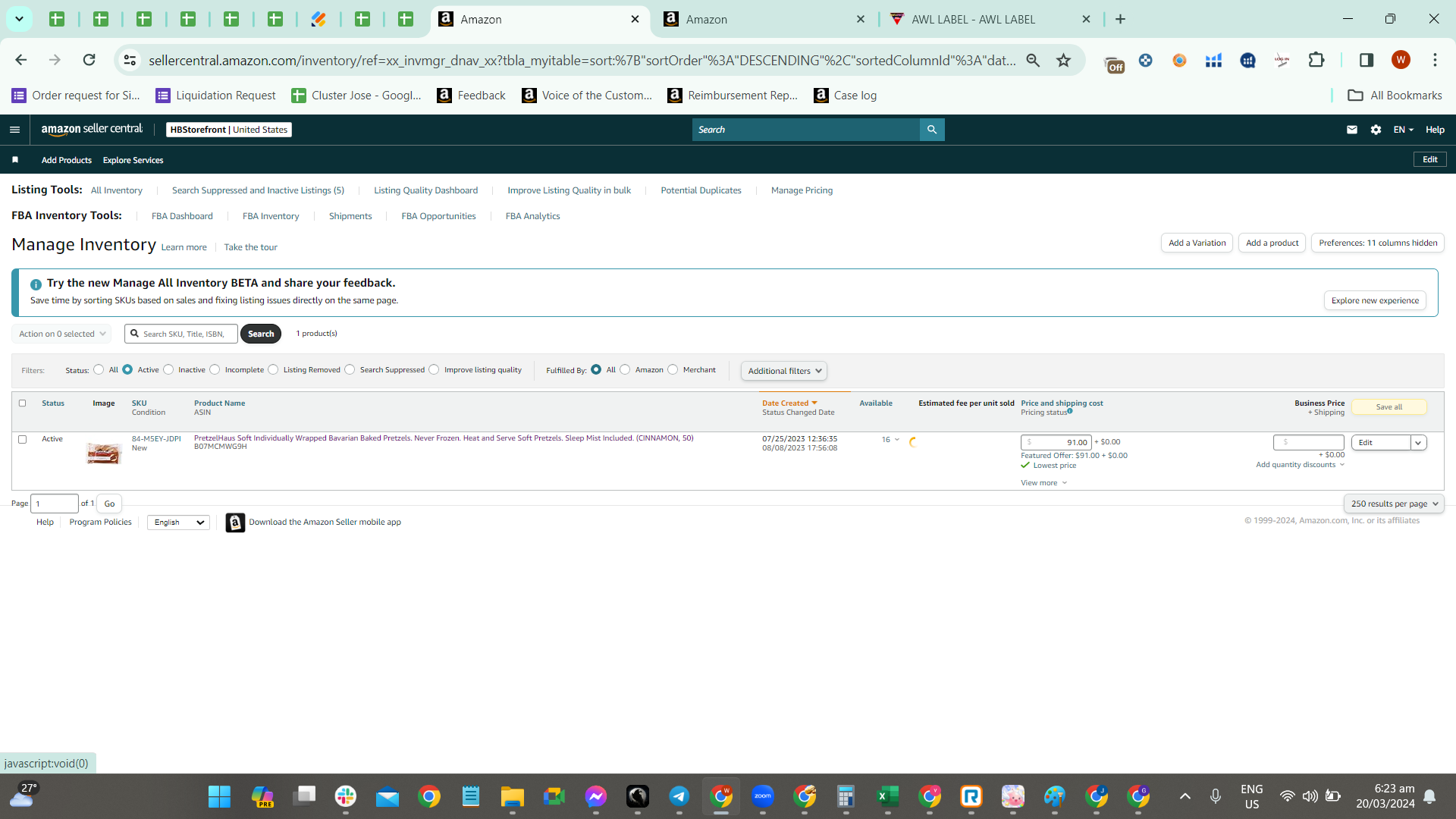Click the info icon in BETA banner
Viewport: 1456px width, 819px height.
[x=36, y=284]
